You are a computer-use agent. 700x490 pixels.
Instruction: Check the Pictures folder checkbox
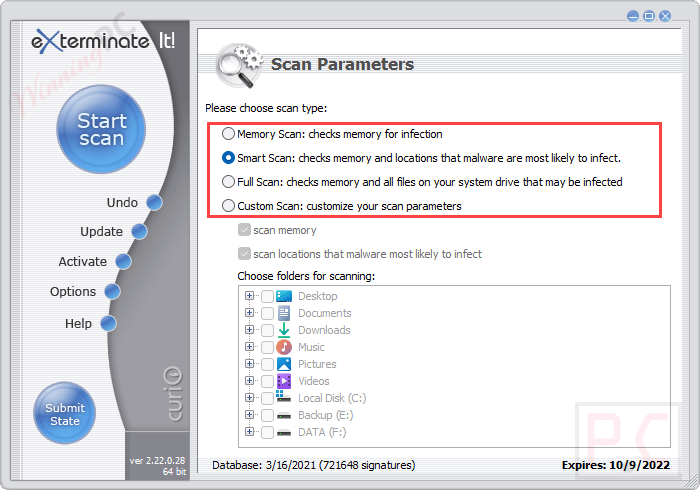click(x=267, y=364)
